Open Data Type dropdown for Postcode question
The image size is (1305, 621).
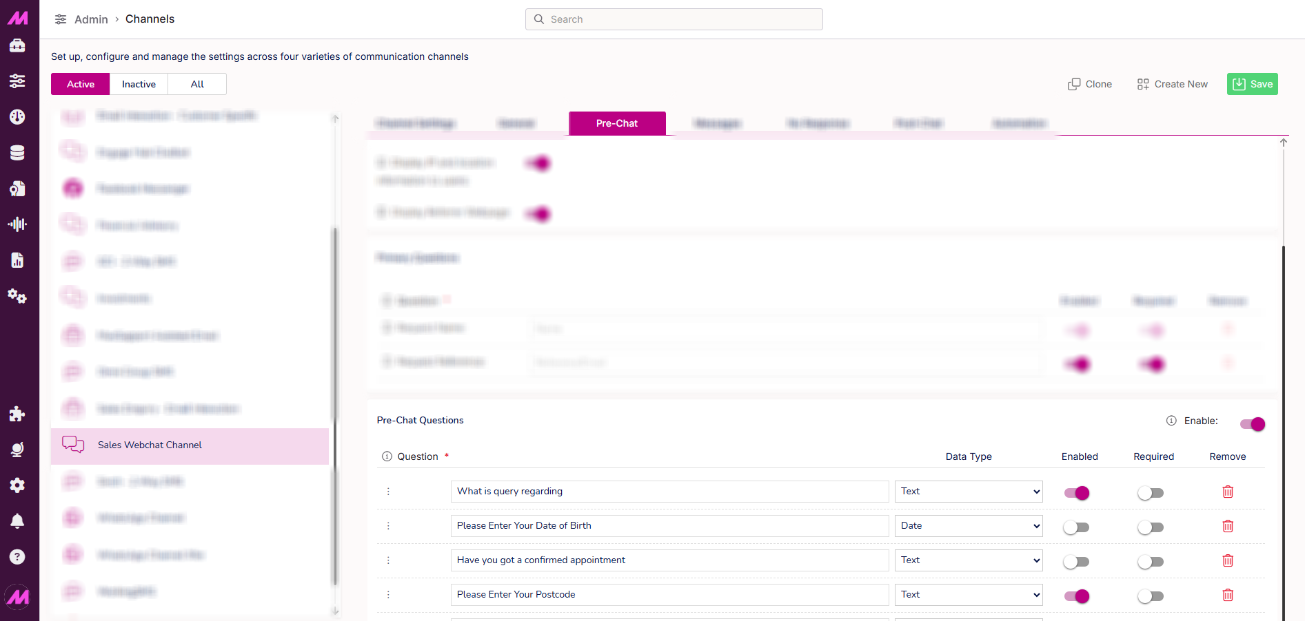click(969, 595)
